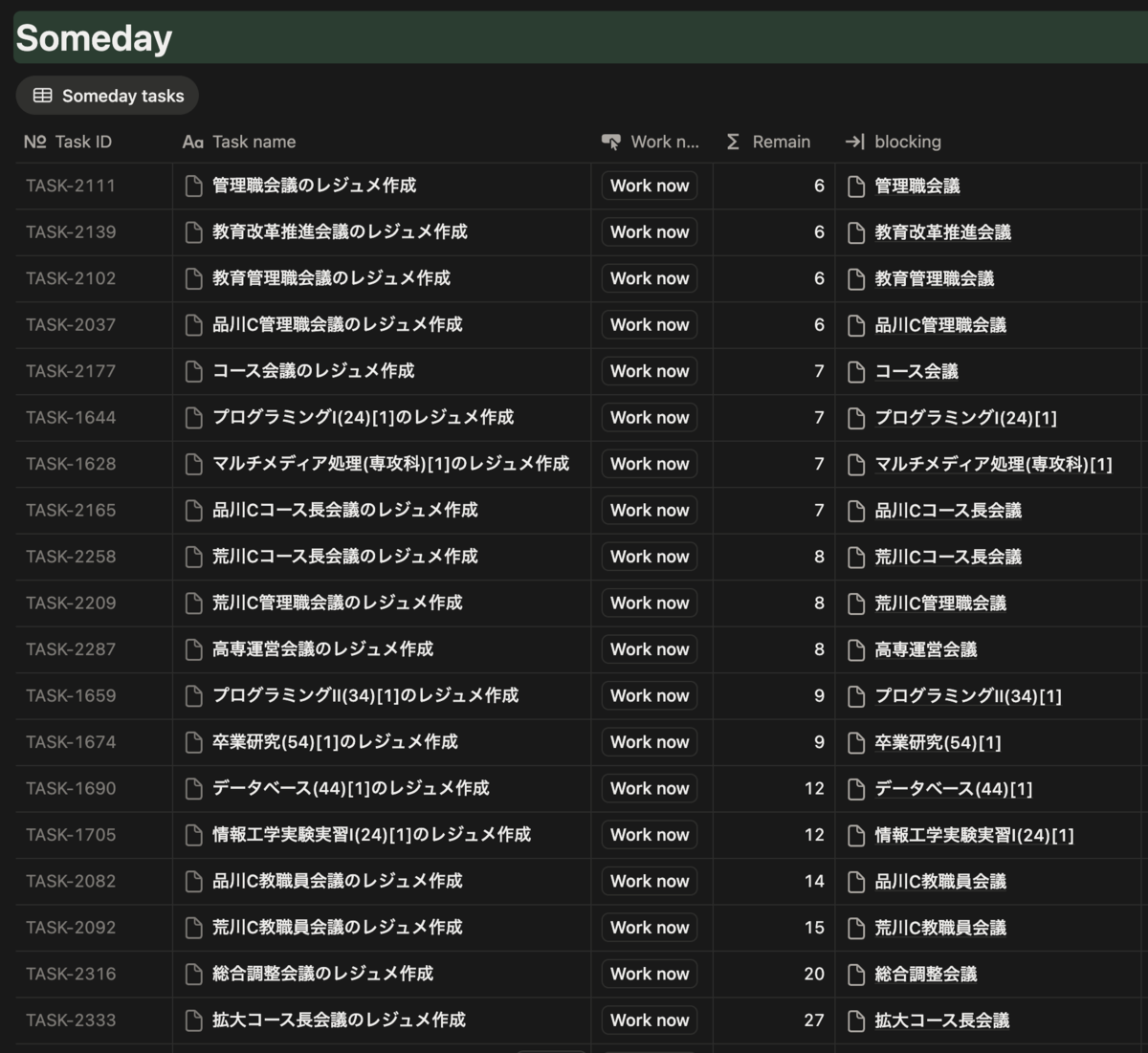This screenshot has width=1148, height=1053.
Task: Click the page icon beside blocking 荒川Cコース長会議
Action: [856, 558]
